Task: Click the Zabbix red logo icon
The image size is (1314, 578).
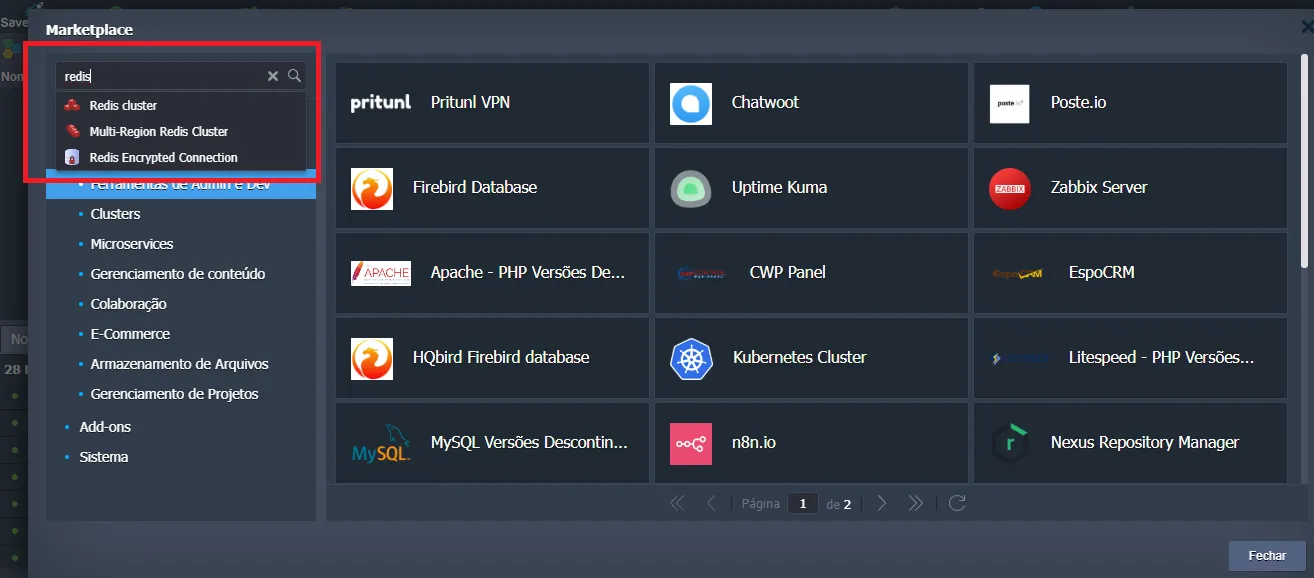Action: pyautogui.click(x=1009, y=188)
